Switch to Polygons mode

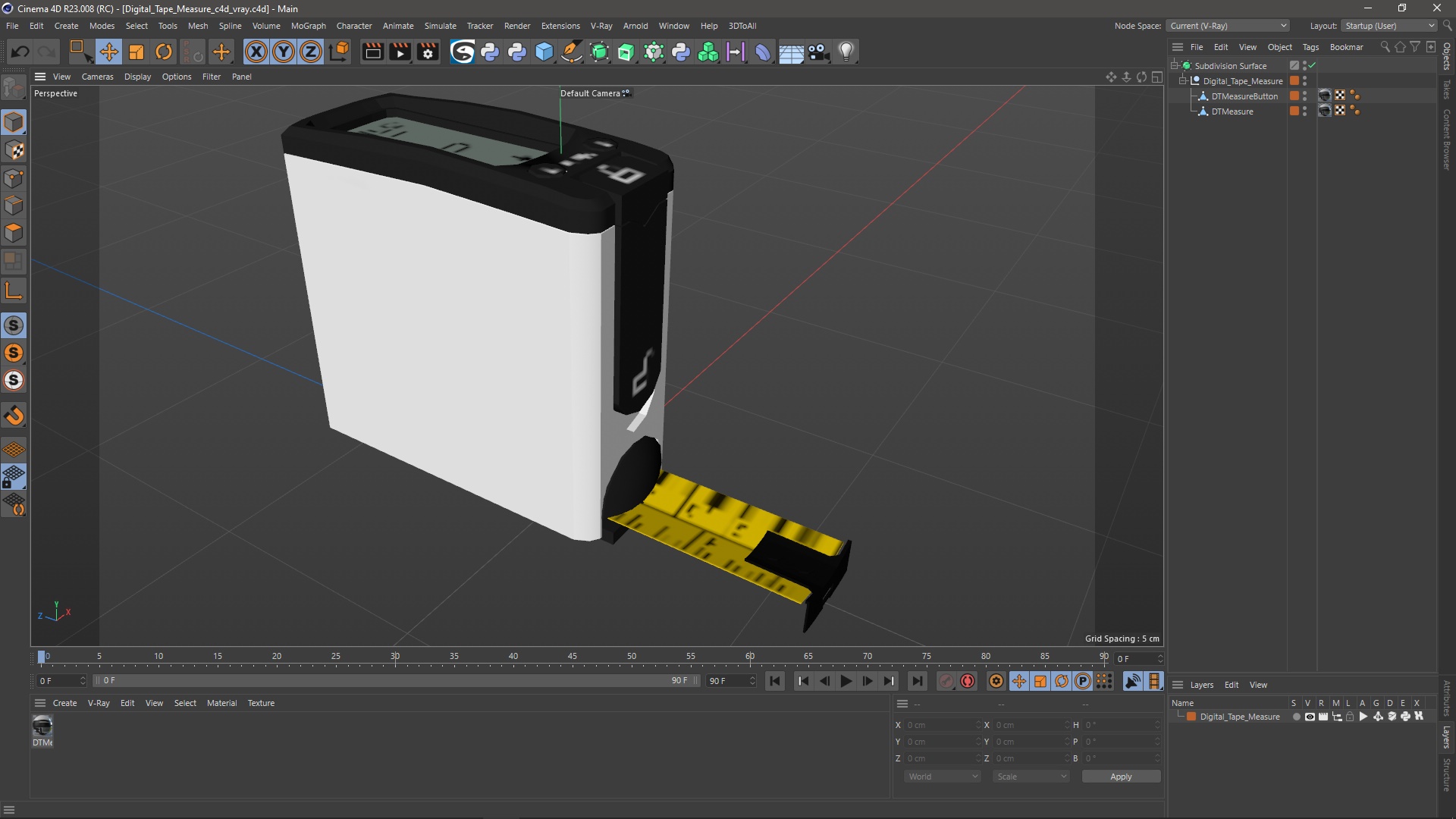pos(14,233)
